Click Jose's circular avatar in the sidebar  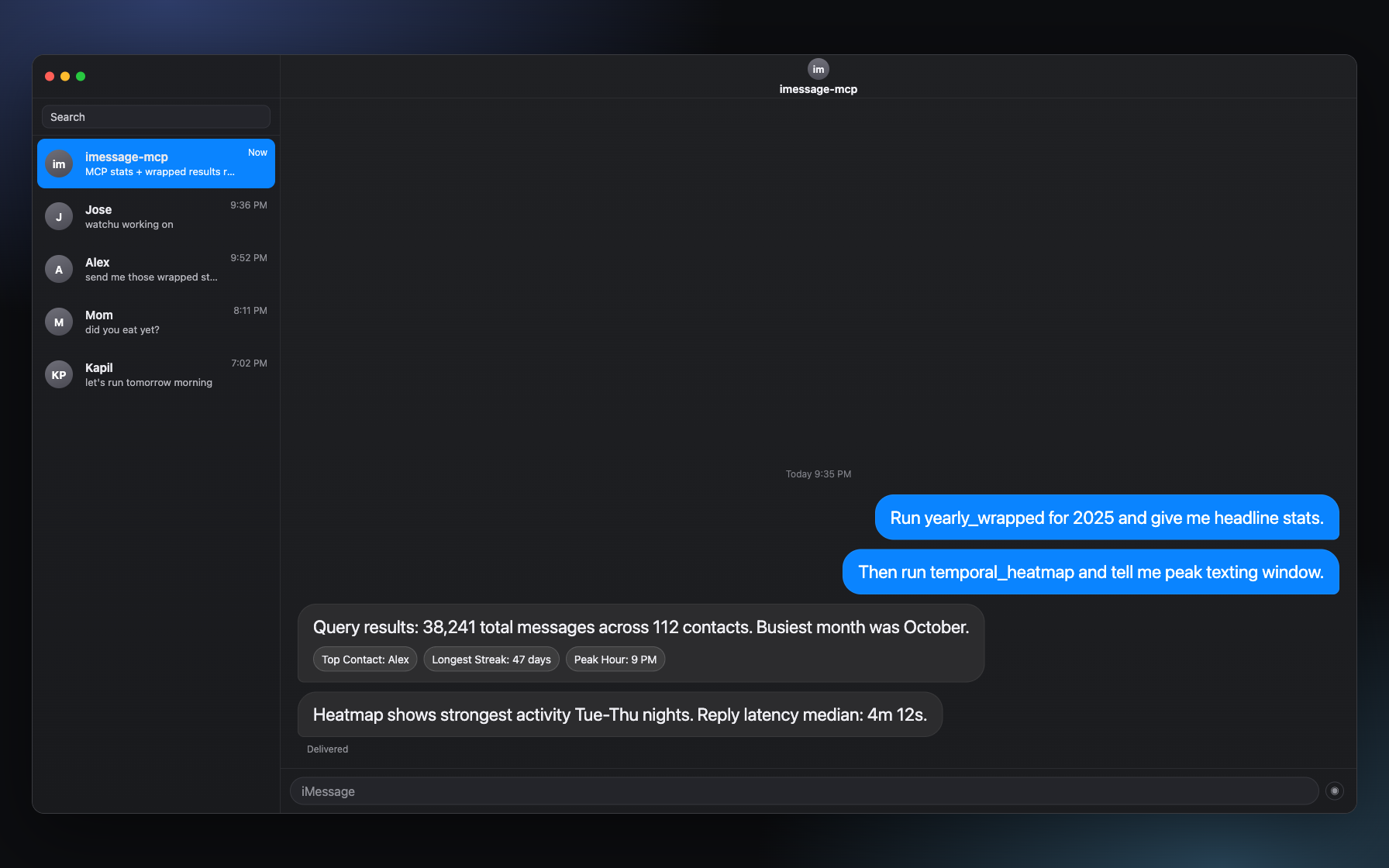coord(58,216)
